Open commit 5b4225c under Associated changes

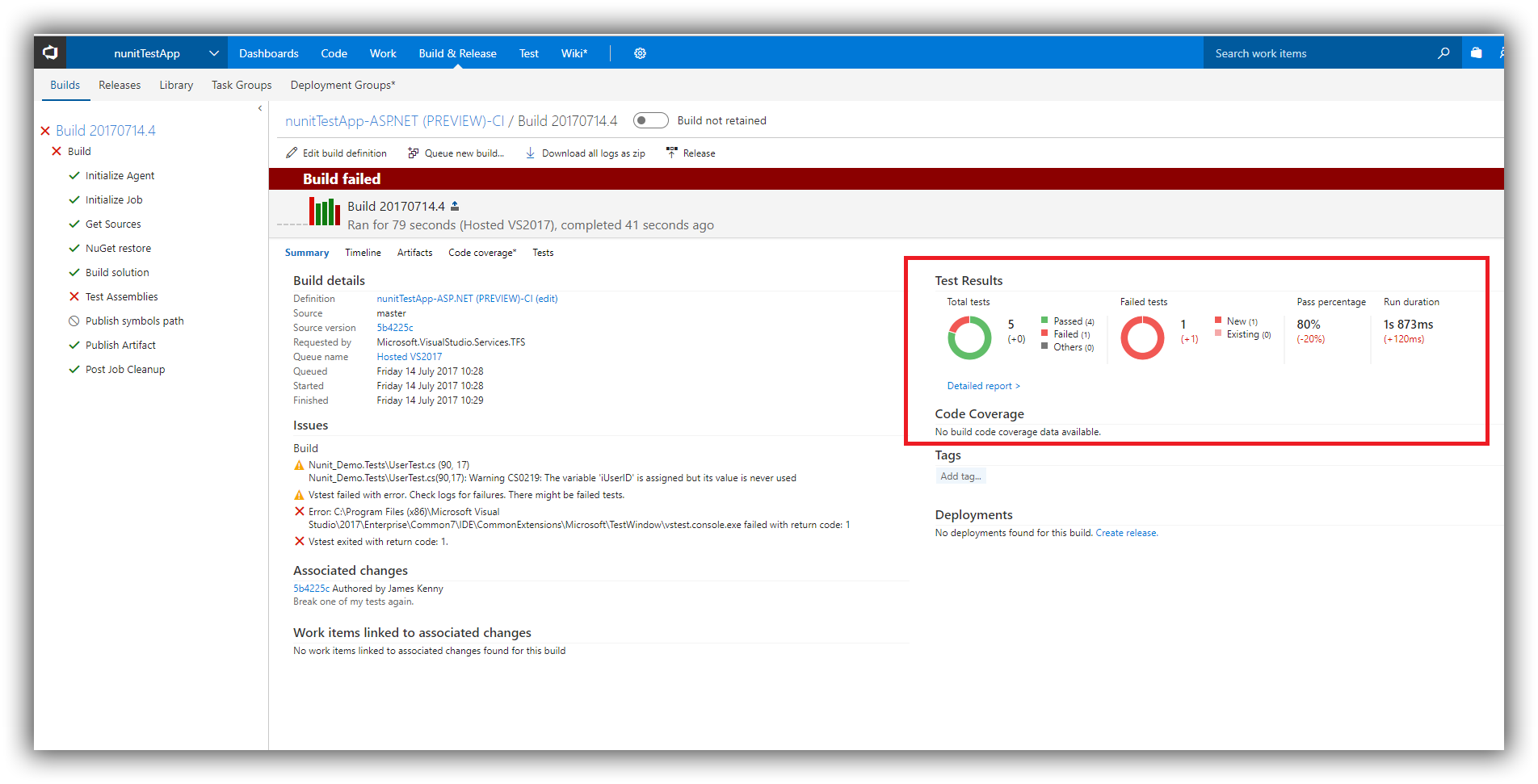pyautogui.click(x=311, y=589)
